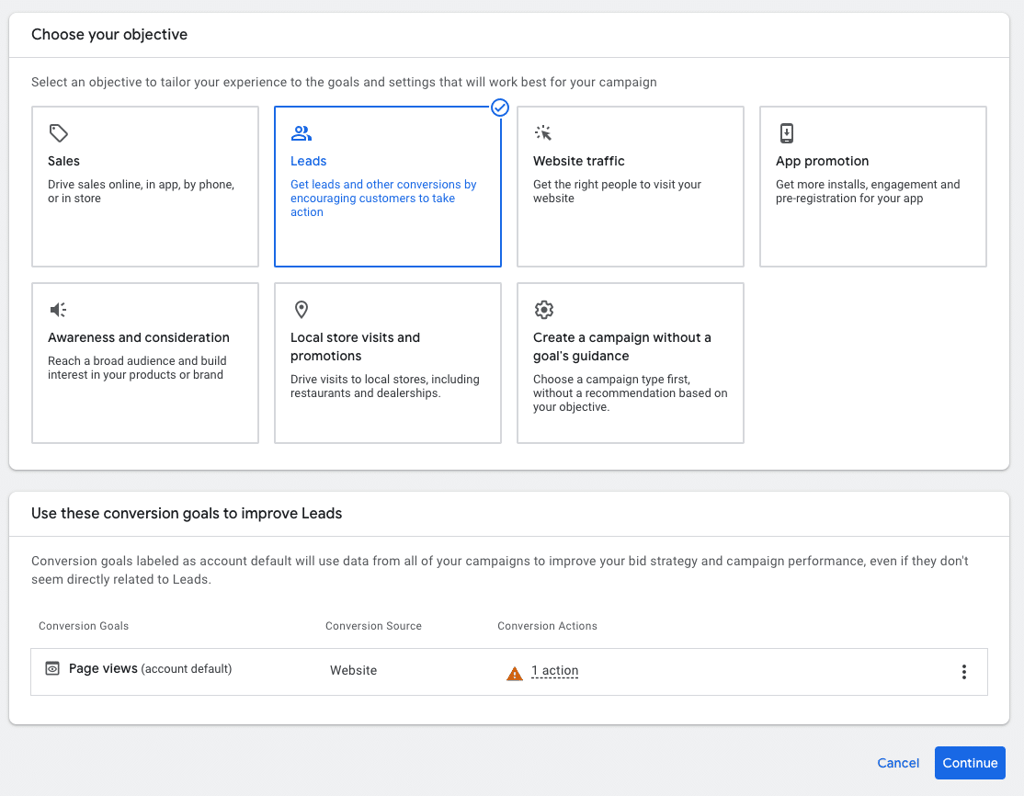Screen dimensions: 1024x796
Task: Select App promotion objective title
Action: click(x=822, y=161)
